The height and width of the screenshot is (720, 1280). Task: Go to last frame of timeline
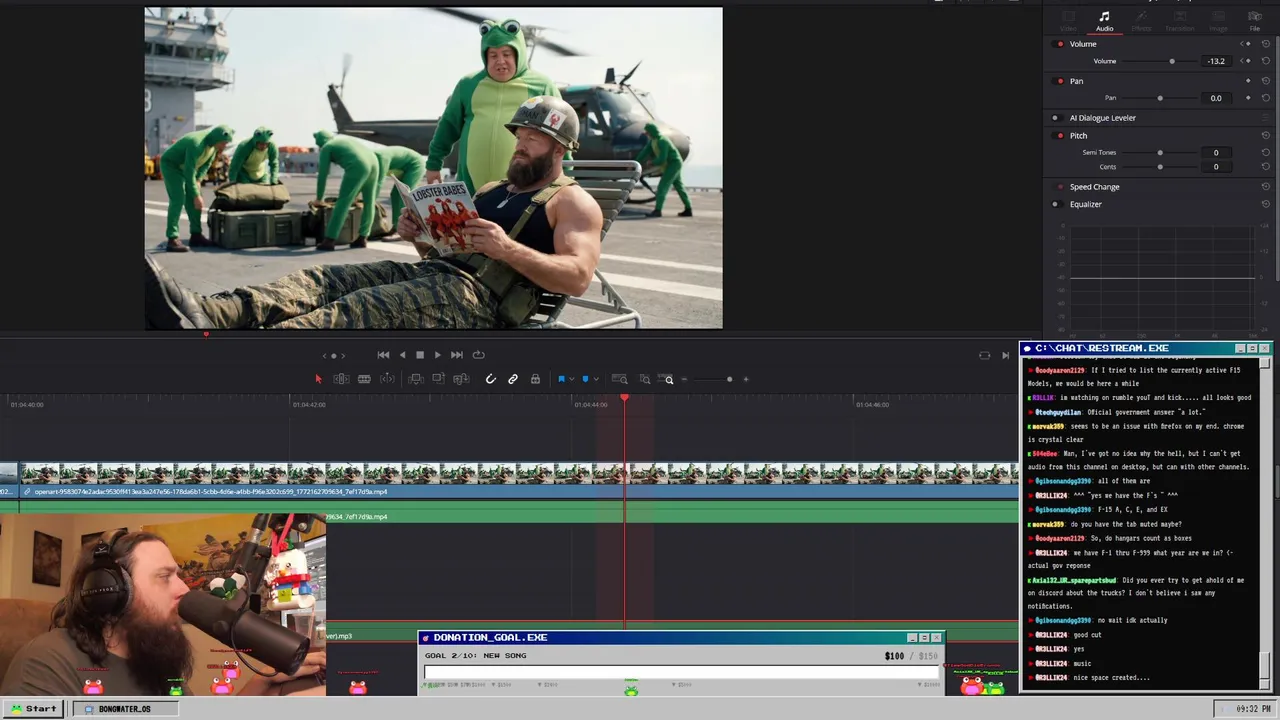[456, 355]
